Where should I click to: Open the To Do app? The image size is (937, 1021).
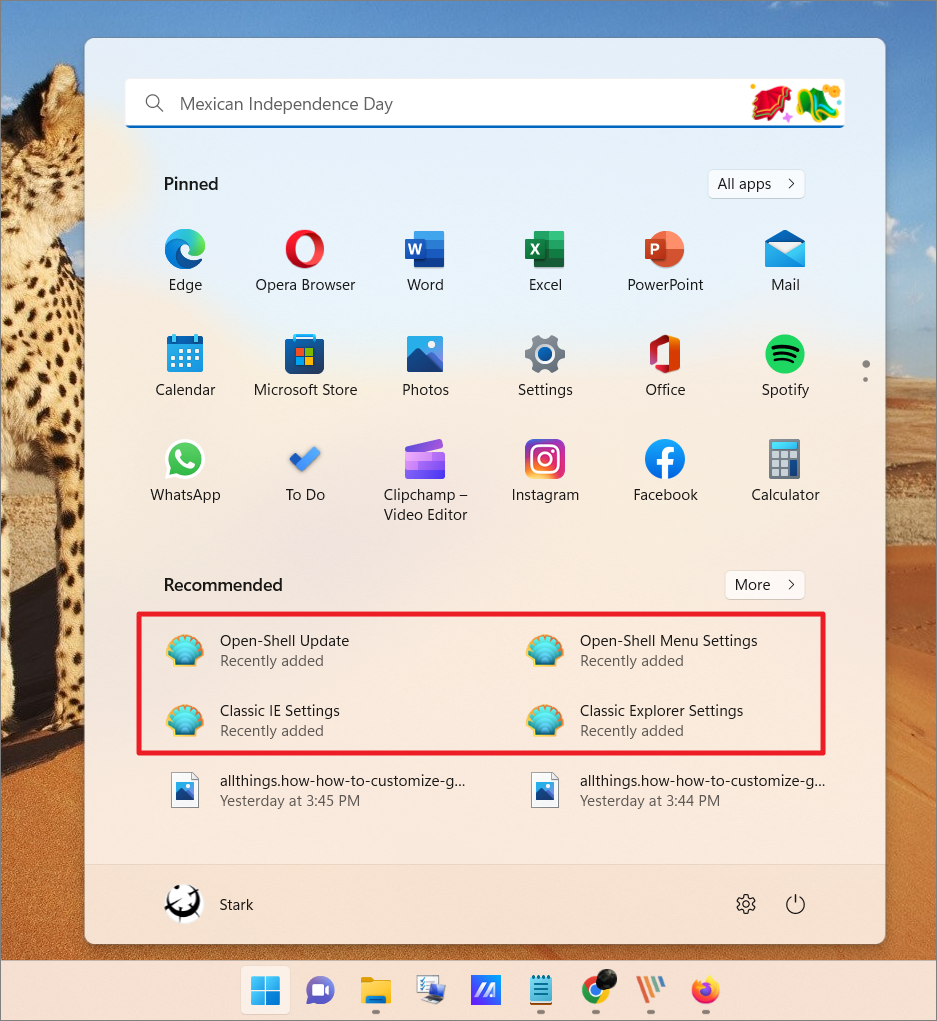305,471
